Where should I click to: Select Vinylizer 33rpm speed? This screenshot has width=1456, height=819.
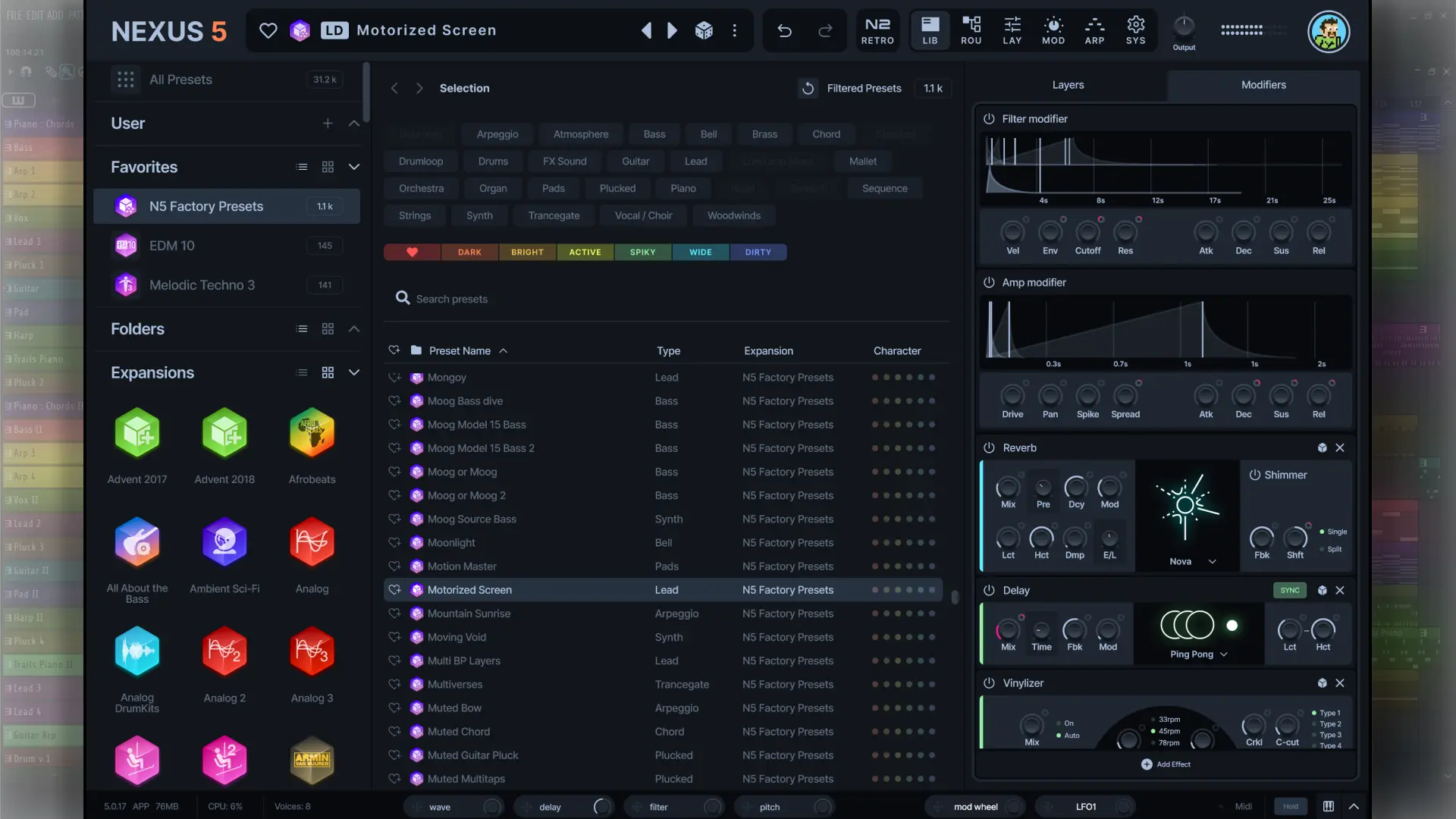[x=1166, y=720]
